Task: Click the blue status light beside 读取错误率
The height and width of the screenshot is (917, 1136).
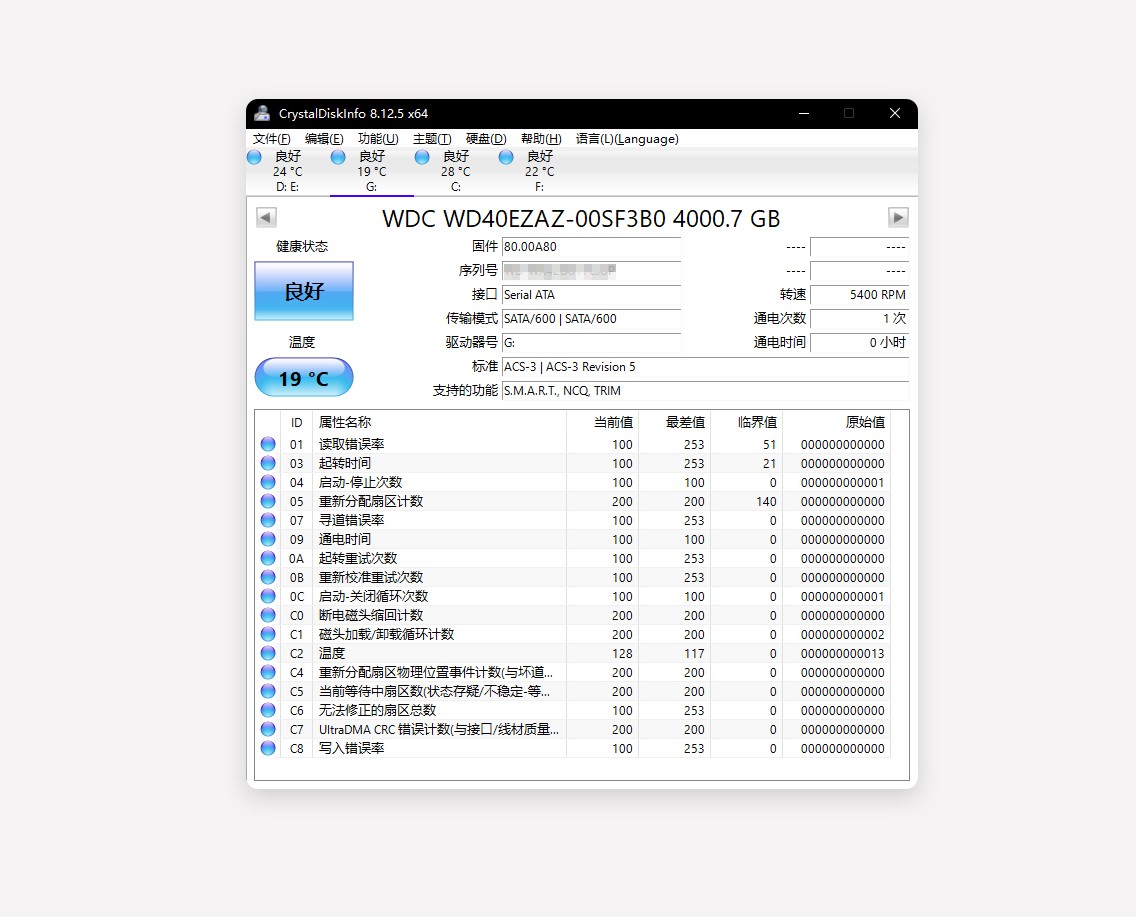Action: click(x=266, y=443)
